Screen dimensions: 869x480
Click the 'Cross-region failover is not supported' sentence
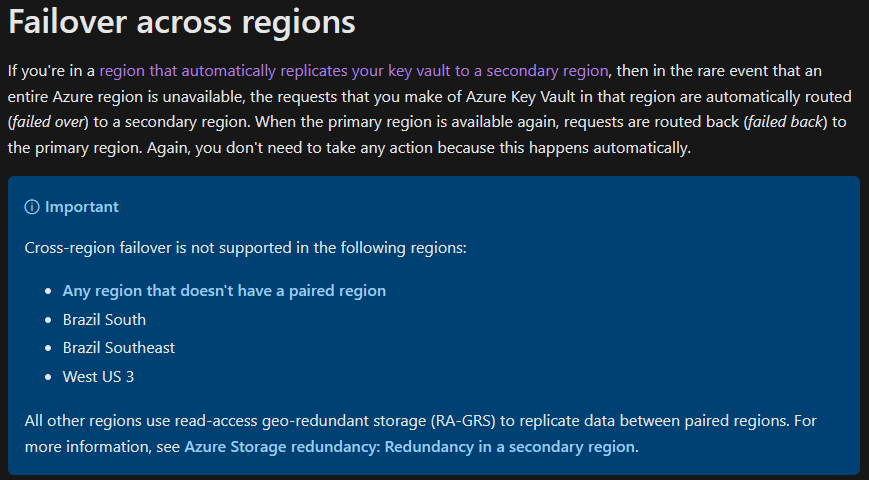click(246, 248)
